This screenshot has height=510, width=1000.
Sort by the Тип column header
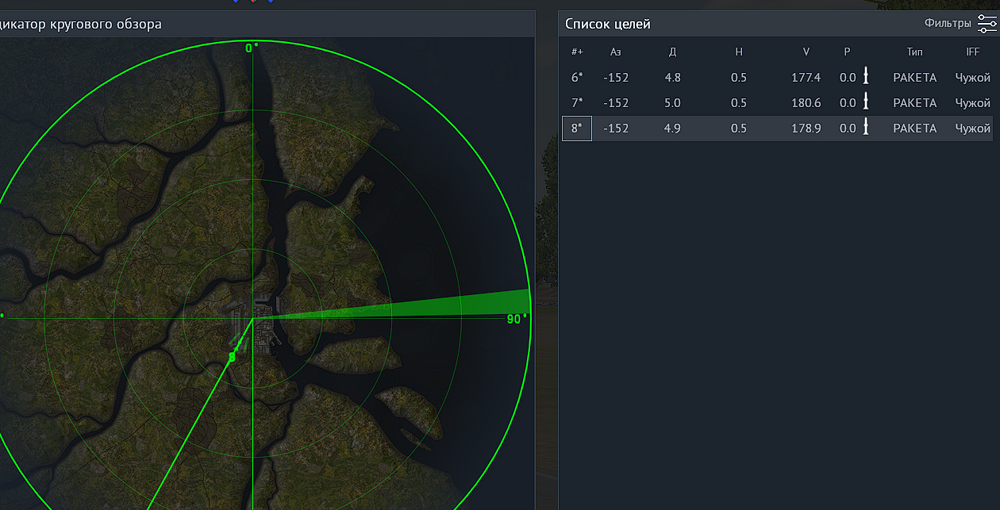click(x=915, y=52)
